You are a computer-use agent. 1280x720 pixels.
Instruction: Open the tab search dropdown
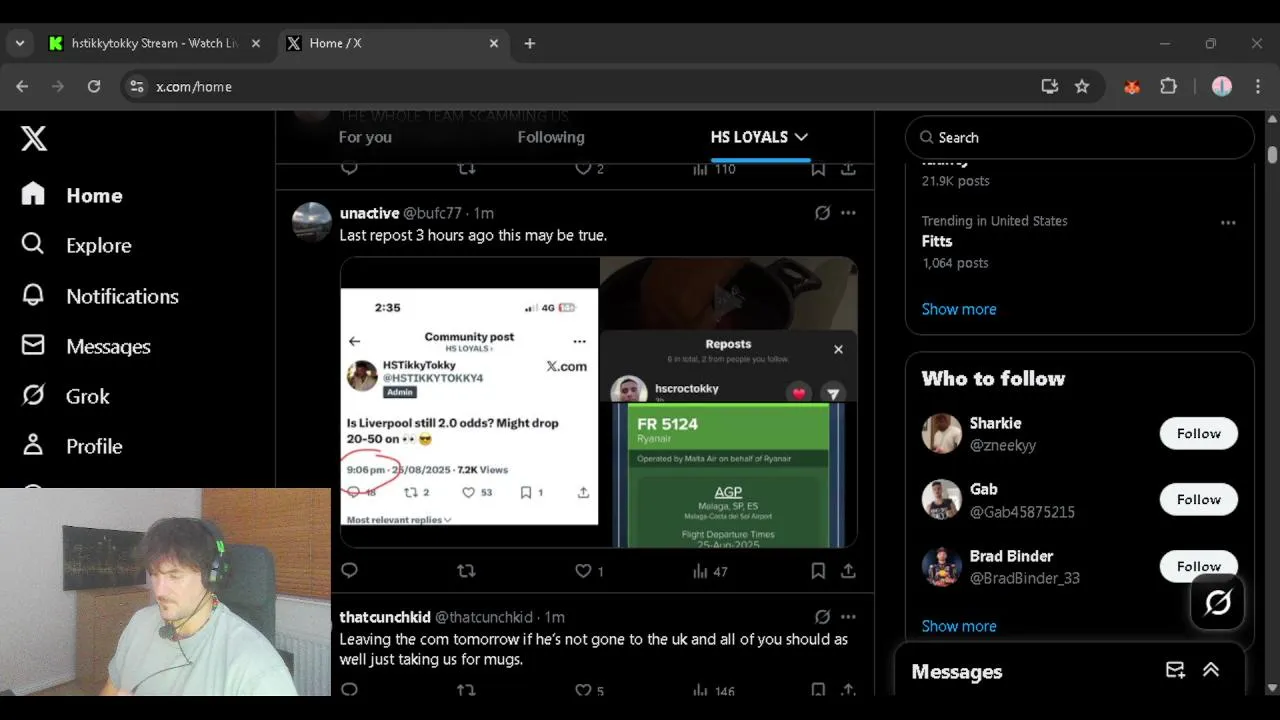click(19, 43)
